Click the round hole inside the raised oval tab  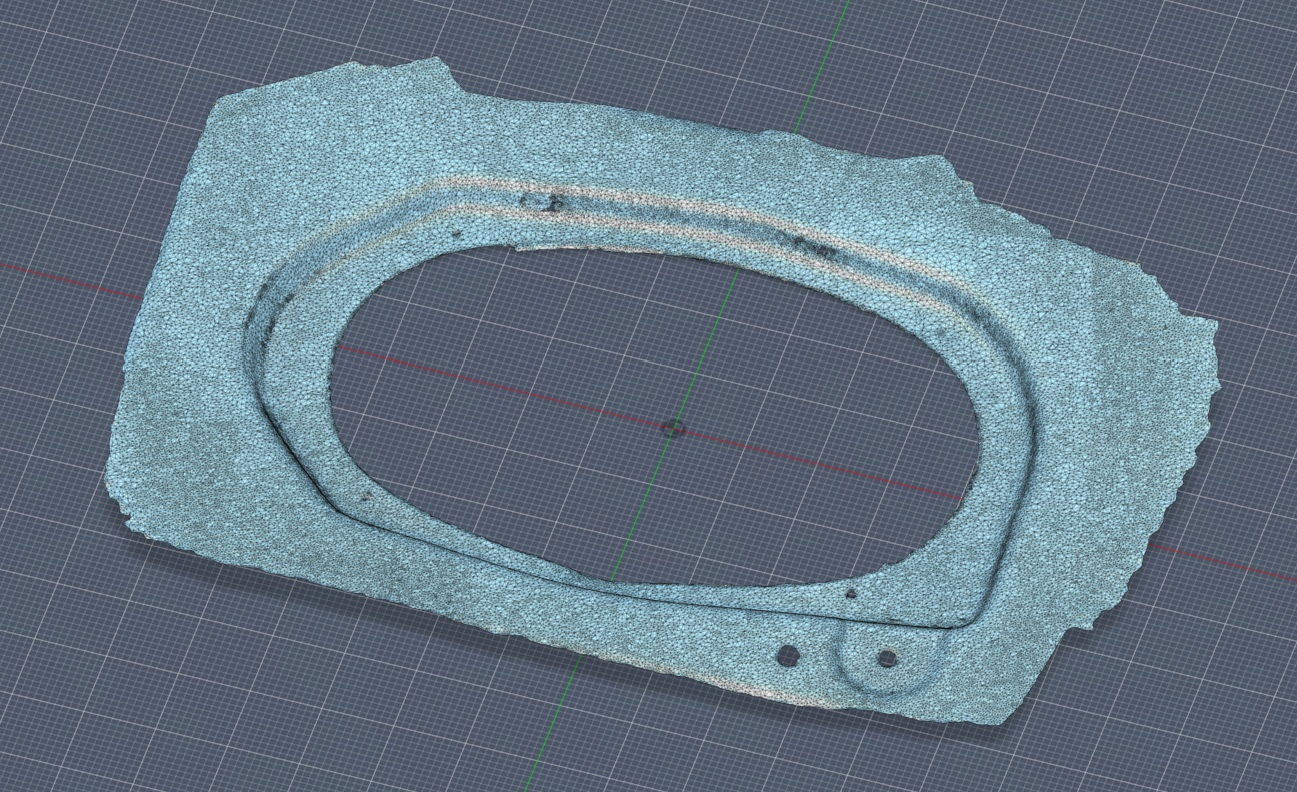[x=886, y=658]
